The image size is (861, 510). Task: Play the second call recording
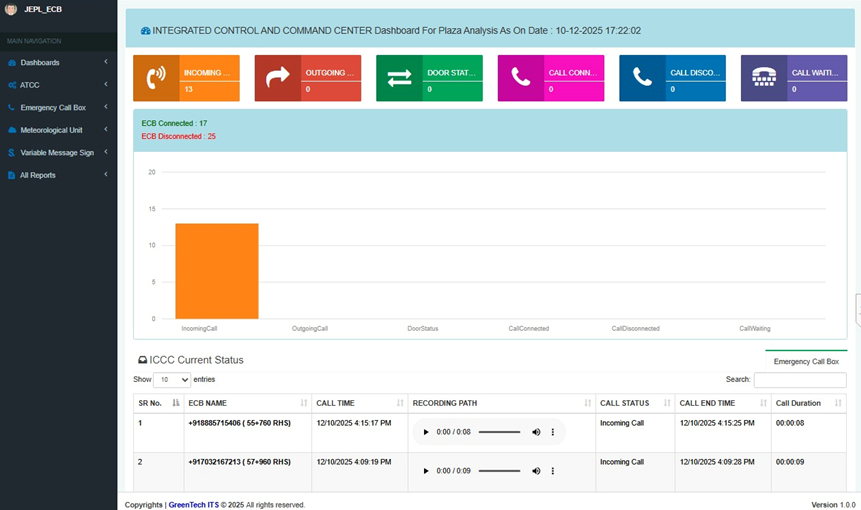point(426,471)
